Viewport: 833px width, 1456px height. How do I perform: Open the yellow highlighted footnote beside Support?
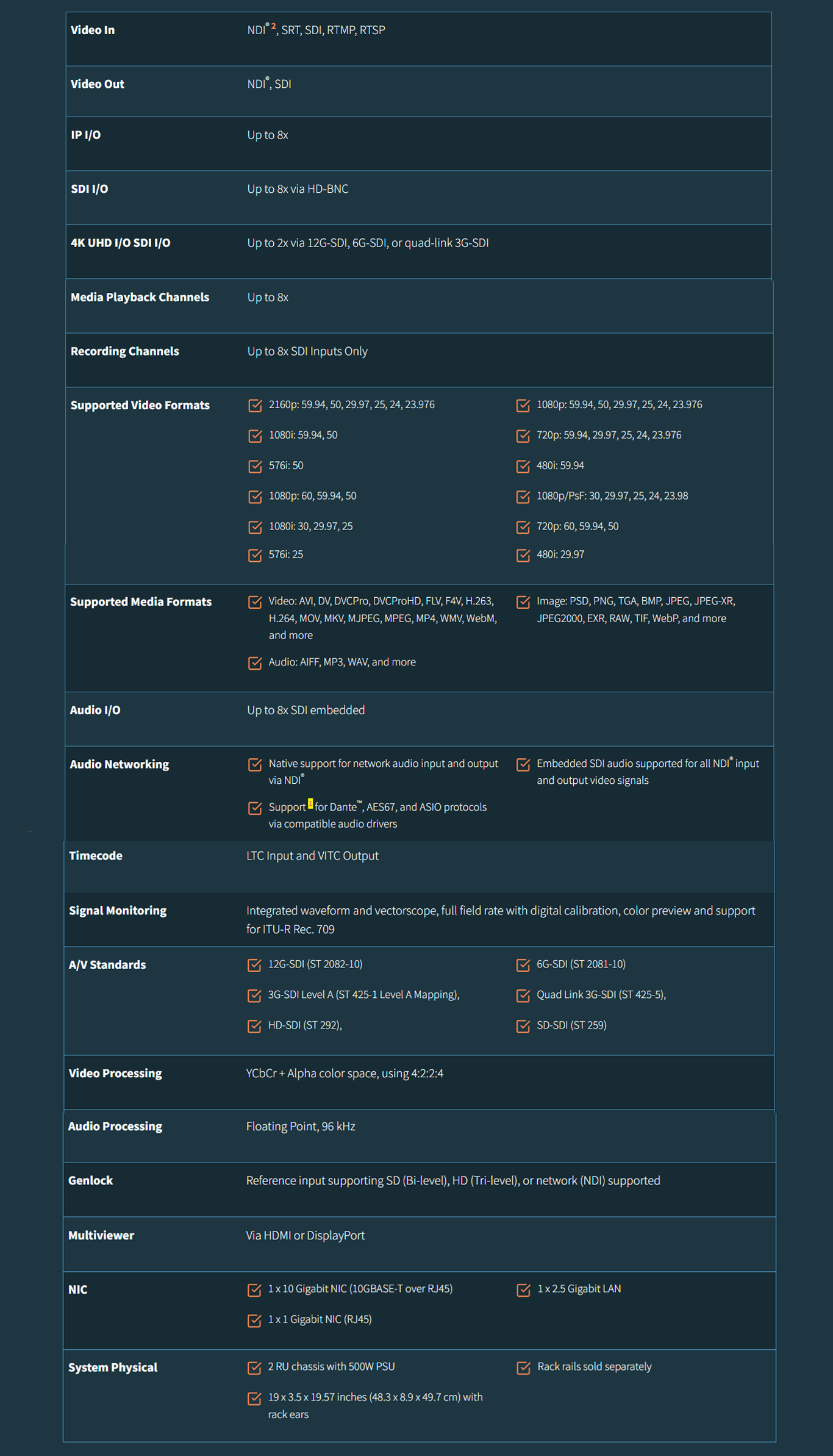coord(310,803)
